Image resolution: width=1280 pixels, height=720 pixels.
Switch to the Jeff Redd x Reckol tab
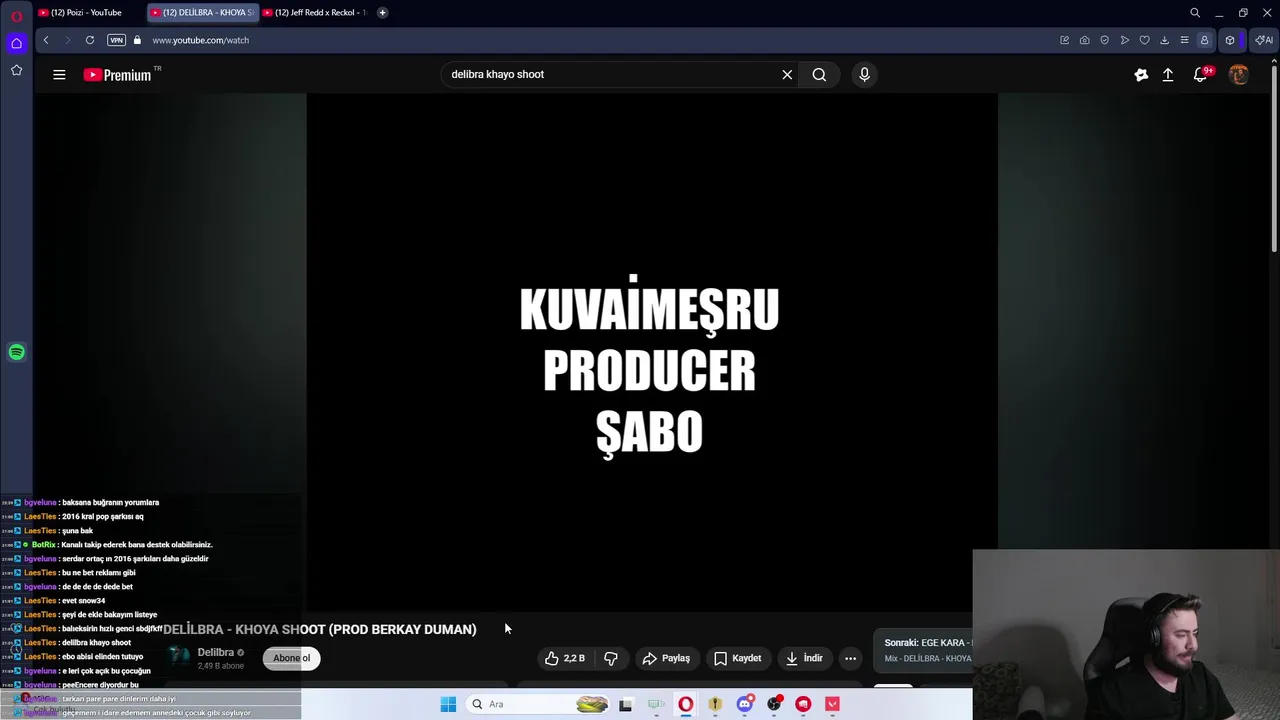315,12
